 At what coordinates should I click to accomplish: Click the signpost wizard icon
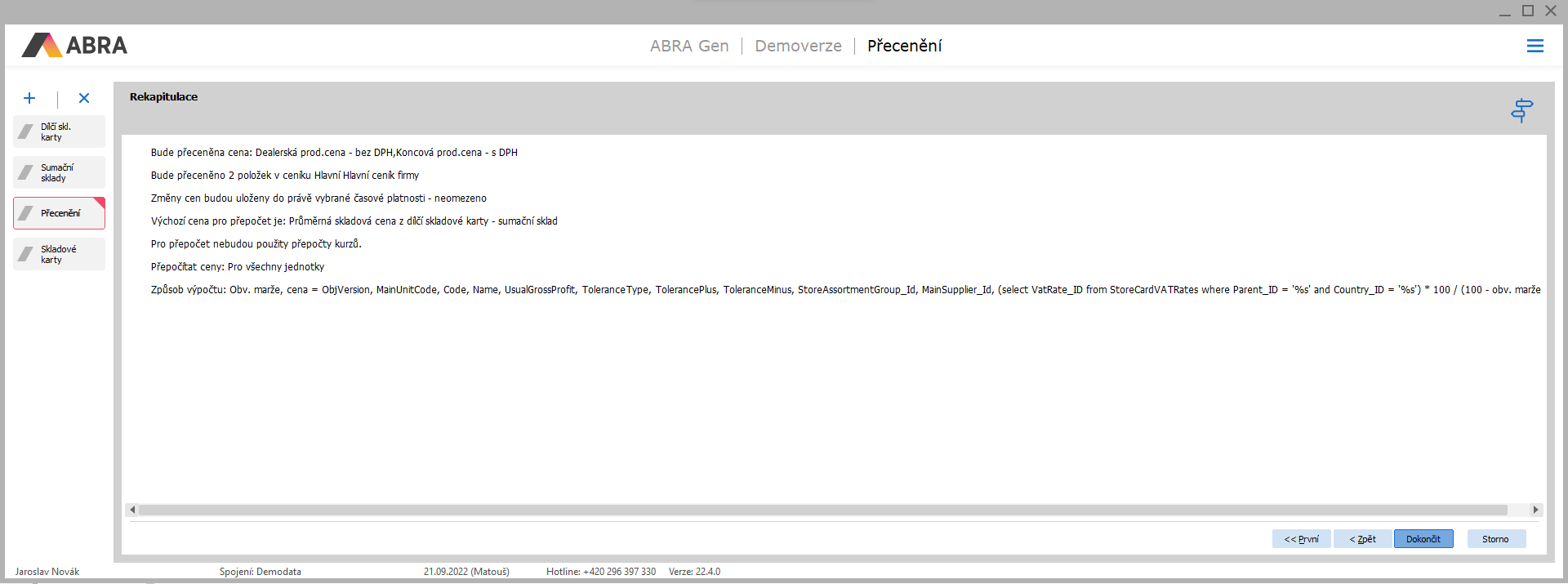tap(1521, 109)
